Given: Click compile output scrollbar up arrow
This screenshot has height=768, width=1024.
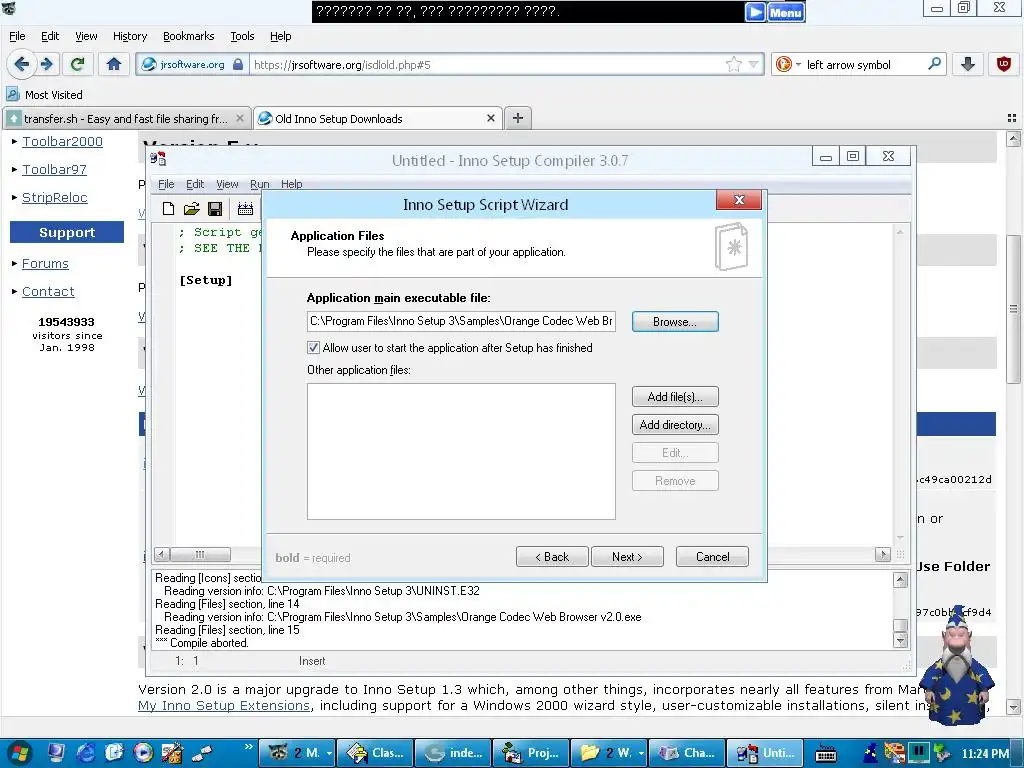Looking at the screenshot, I should click(x=900, y=580).
